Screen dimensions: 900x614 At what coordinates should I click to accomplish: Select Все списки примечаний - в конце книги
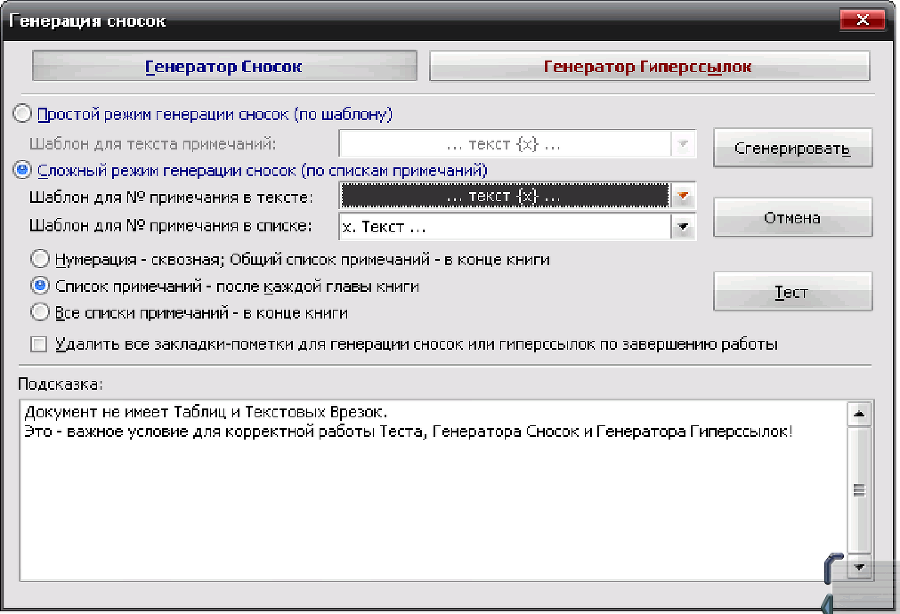click(x=40, y=314)
